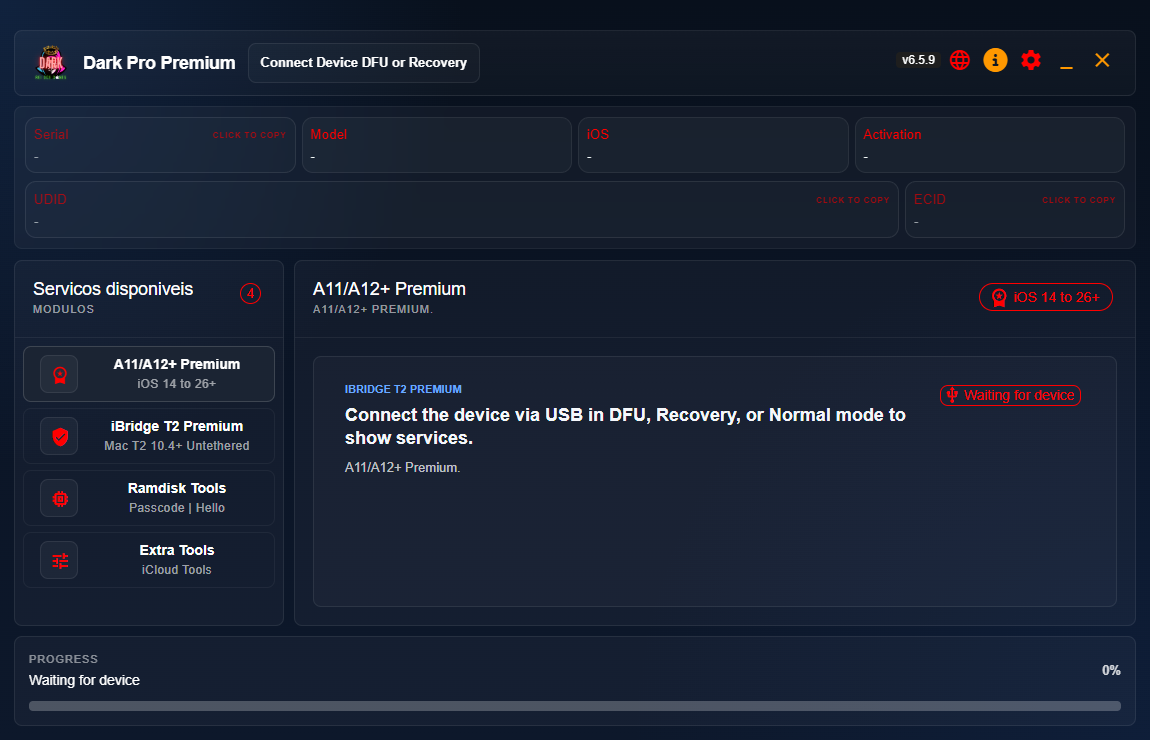Click the PROGRESS label

tap(63, 659)
